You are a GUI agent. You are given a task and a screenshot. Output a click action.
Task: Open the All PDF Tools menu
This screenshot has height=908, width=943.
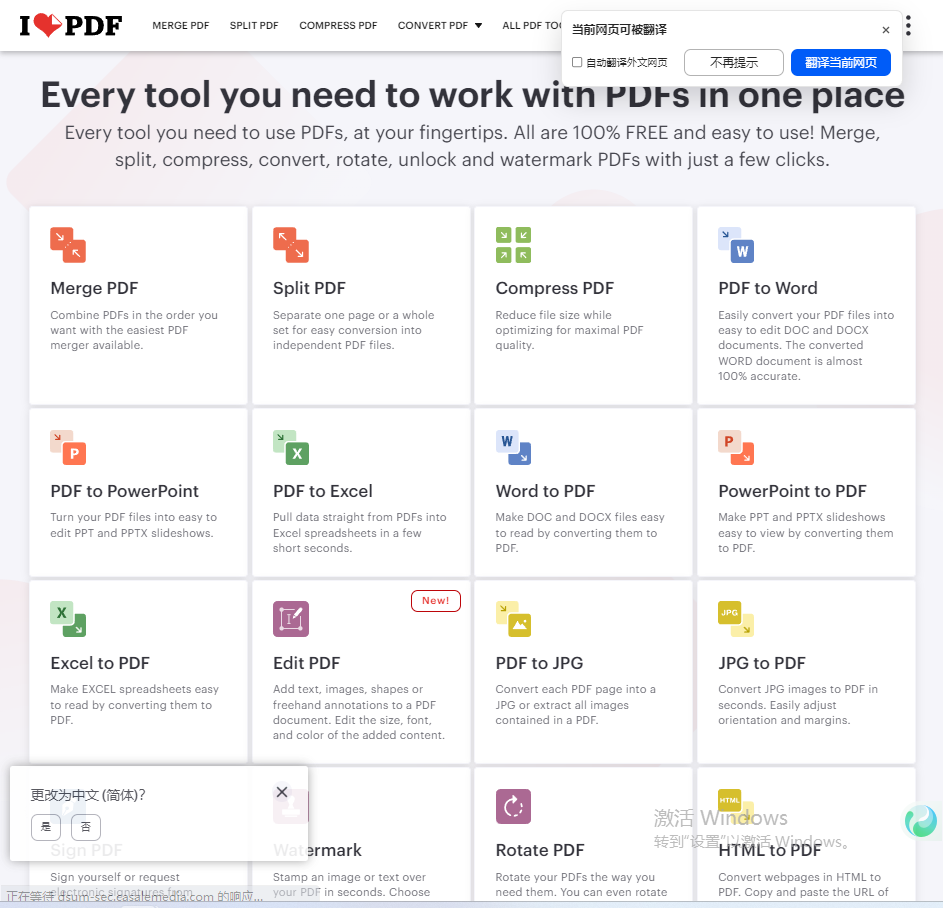click(532, 25)
